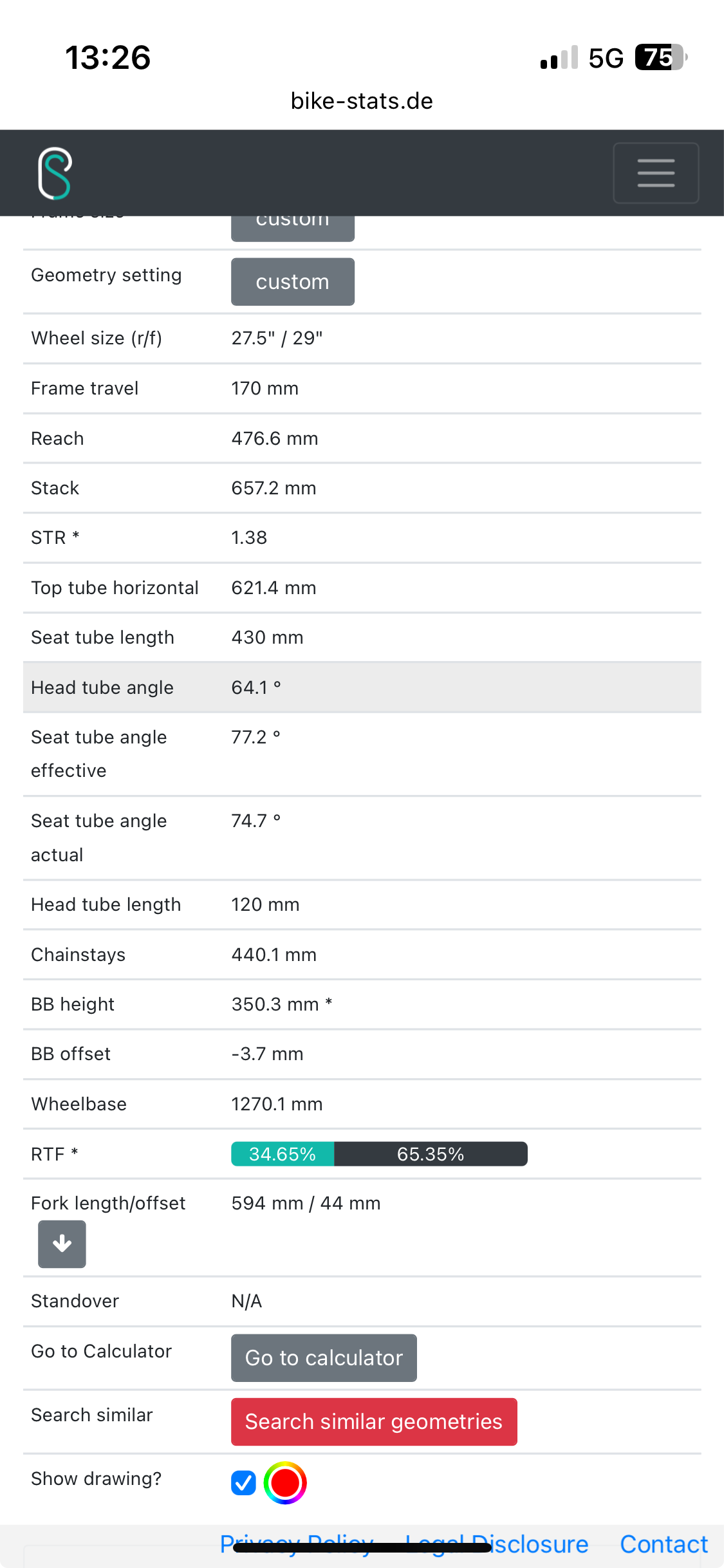Toggle the Show drawing checkbox
The height and width of the screenshot is (1568, 724).
[x=243, y=1483]
